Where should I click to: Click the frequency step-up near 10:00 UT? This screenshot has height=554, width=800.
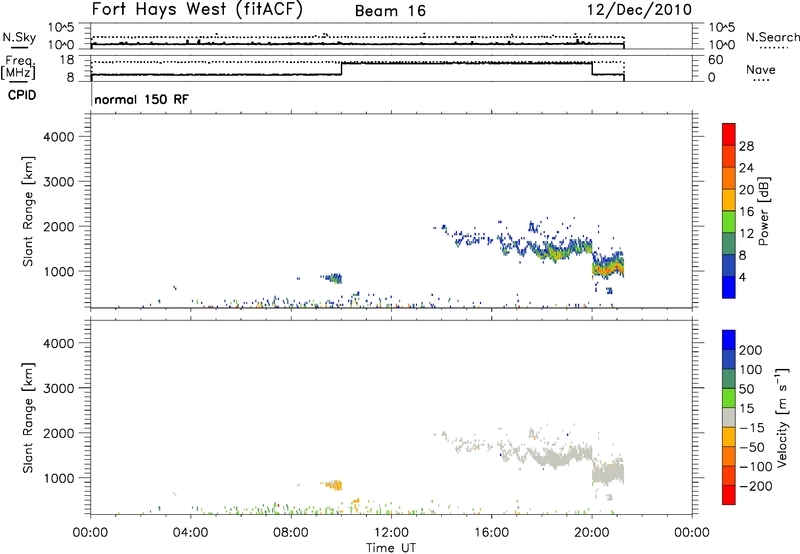click(341, 68)
